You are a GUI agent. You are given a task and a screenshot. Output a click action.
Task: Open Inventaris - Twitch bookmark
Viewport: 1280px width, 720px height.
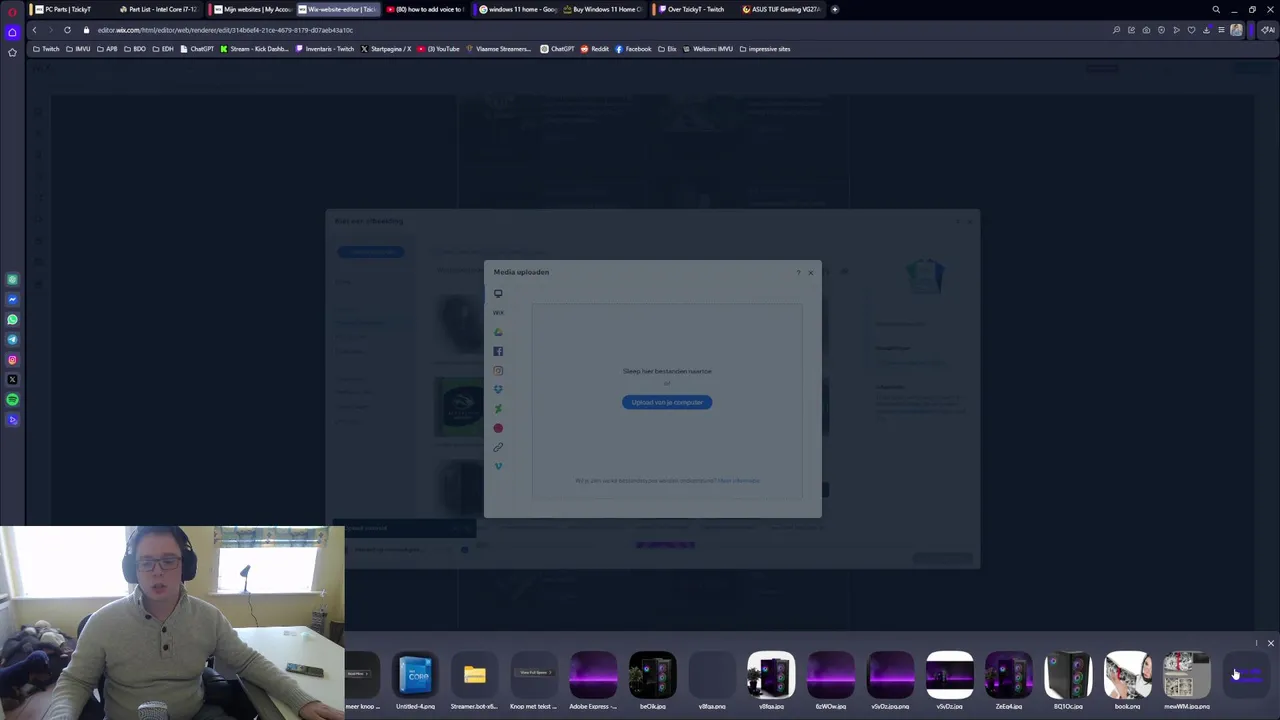coord(325,49)
